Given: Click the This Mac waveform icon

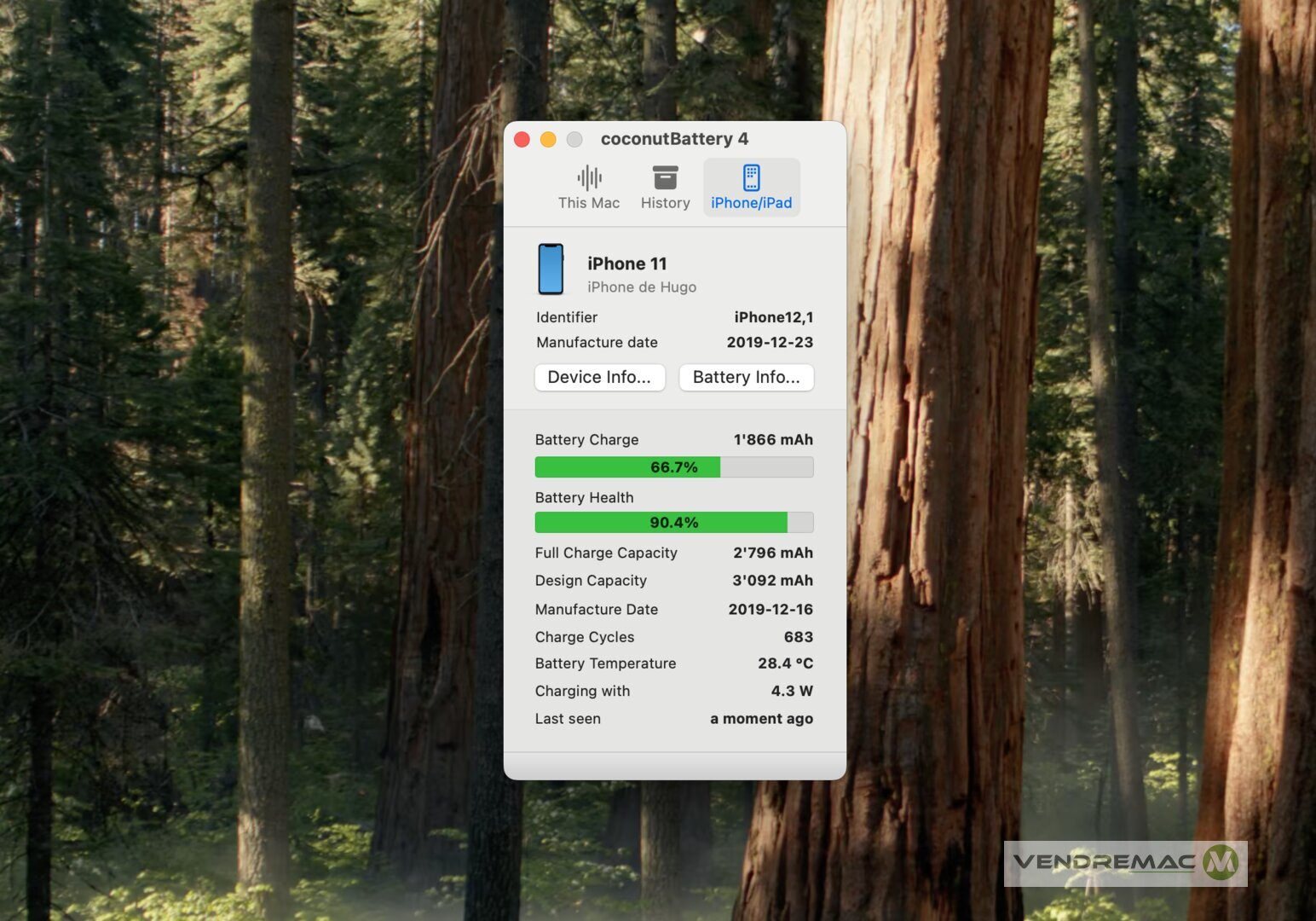Looking at the screenshot, I should tap(589, 177).
